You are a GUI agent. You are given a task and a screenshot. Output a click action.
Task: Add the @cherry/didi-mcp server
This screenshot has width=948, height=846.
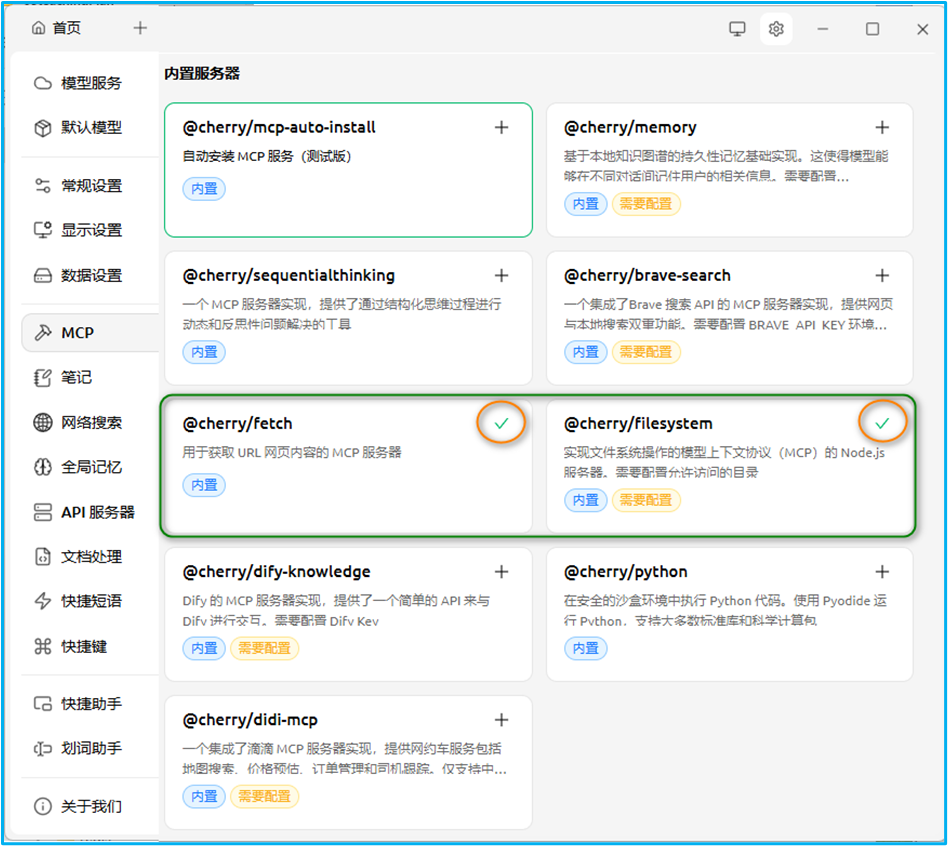point(501,720)
